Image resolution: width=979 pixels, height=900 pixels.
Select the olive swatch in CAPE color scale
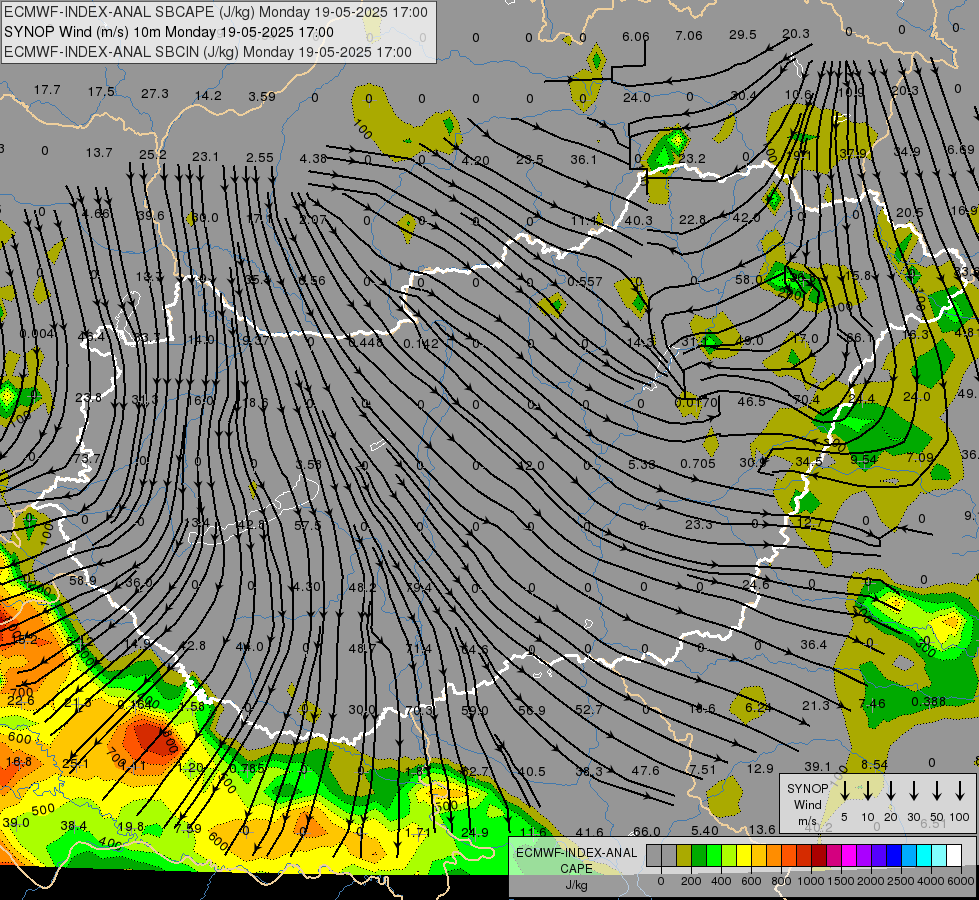pyautogui.click(x=684, y=856)
